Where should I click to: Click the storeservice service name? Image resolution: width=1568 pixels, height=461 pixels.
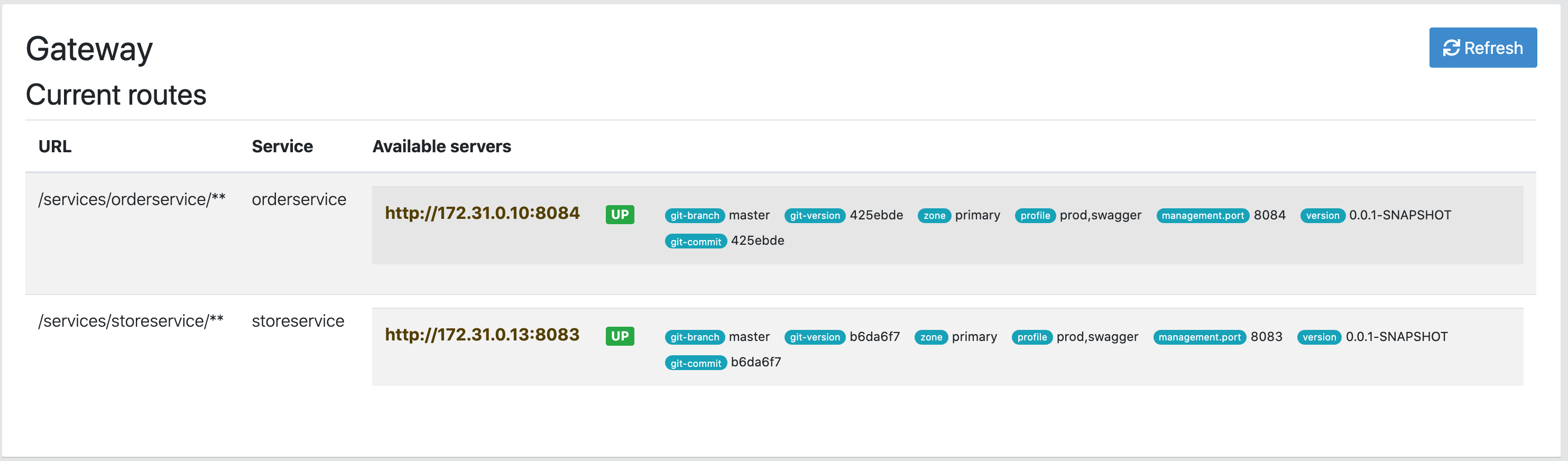click(x=298, y=321)
